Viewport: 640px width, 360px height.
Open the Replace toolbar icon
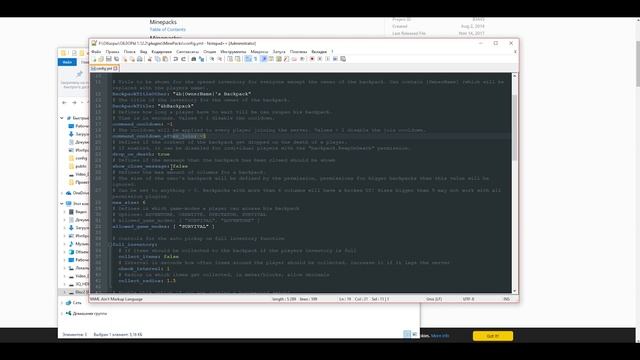201,59
